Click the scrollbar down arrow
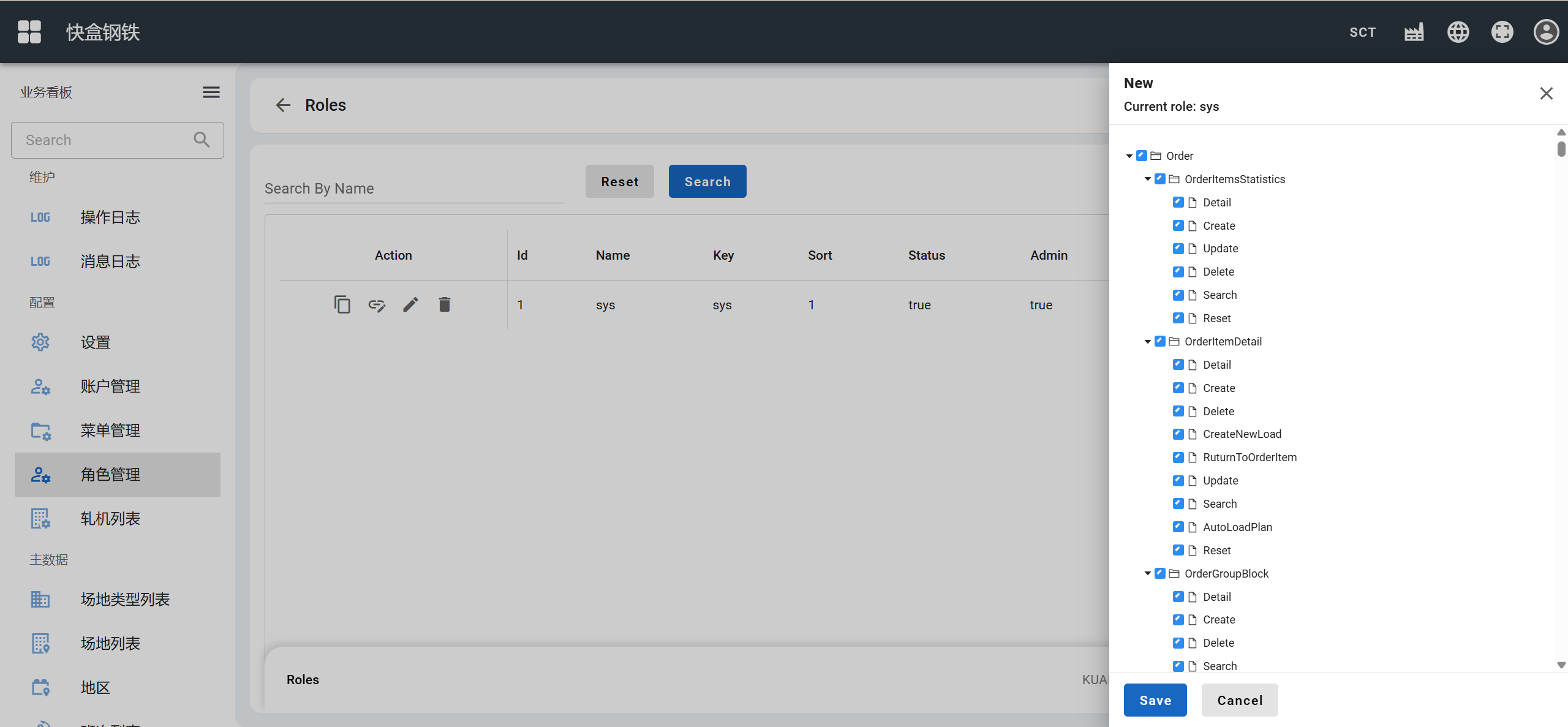 point(1561,665)
